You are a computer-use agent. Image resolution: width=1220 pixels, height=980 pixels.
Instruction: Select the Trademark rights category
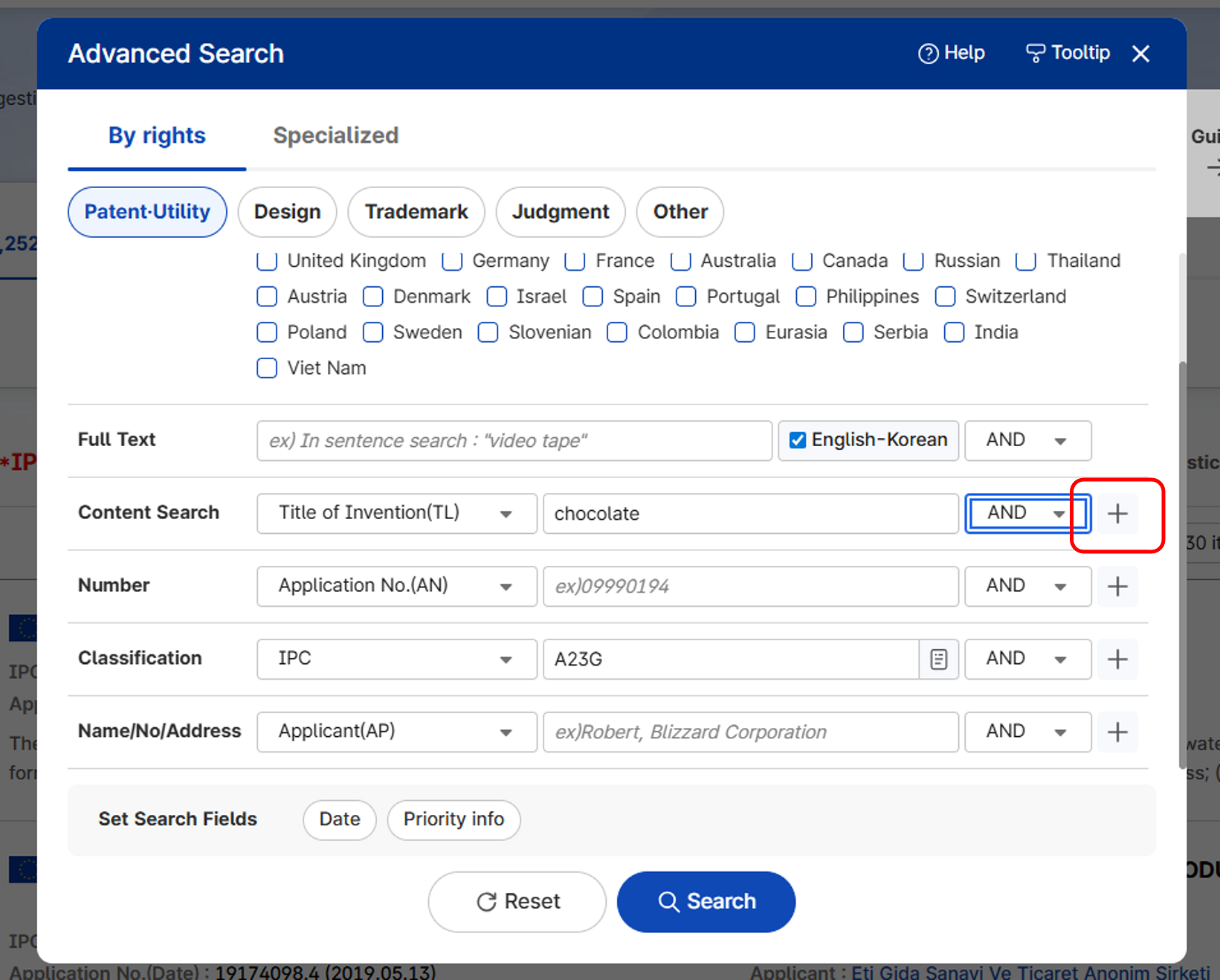click(416, 212)
